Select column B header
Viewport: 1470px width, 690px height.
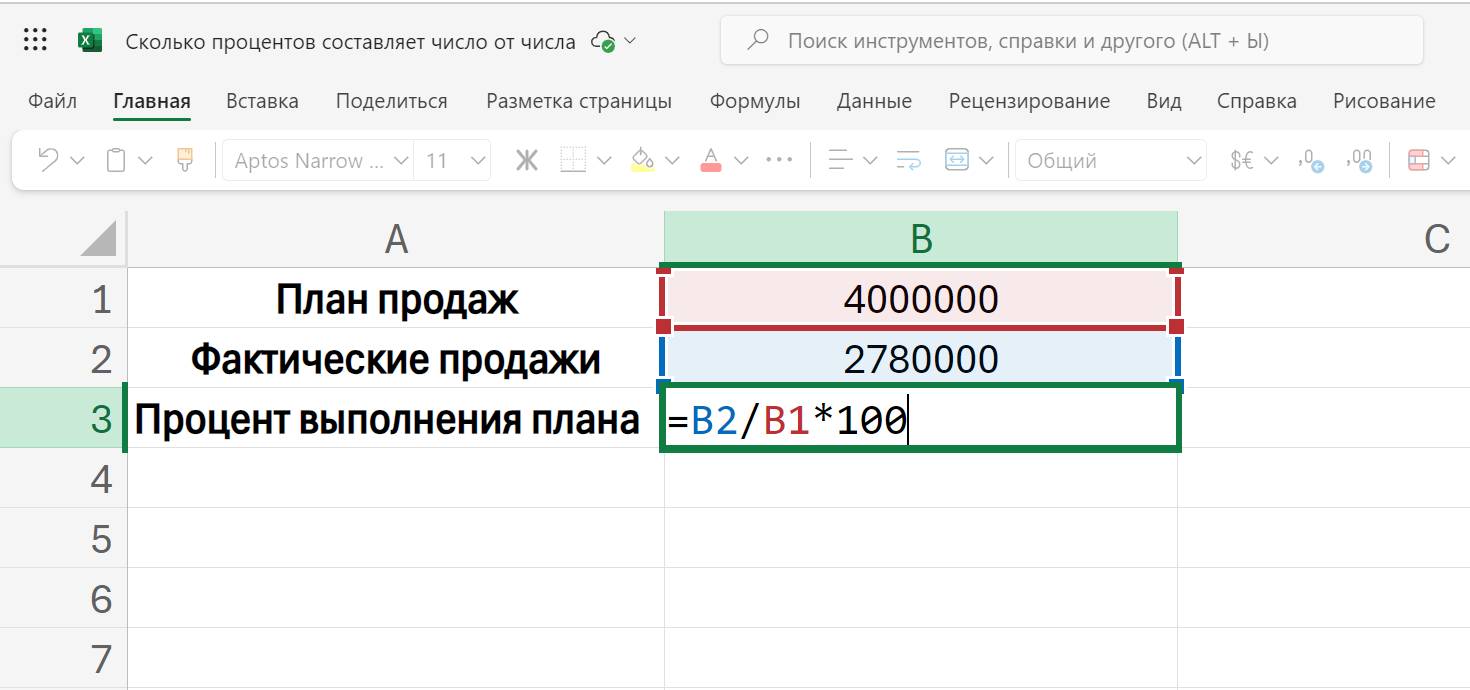(x=921, y=239)
